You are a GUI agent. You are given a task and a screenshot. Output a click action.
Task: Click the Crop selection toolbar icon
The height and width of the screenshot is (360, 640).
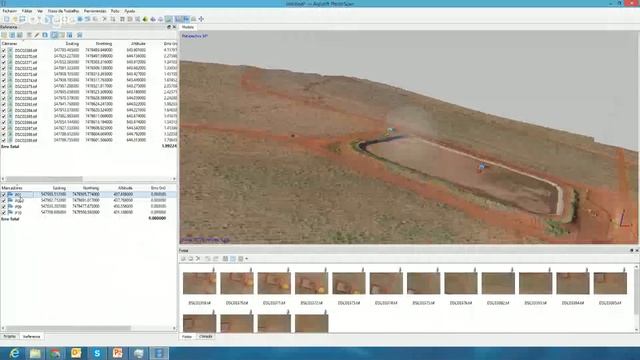112,19
